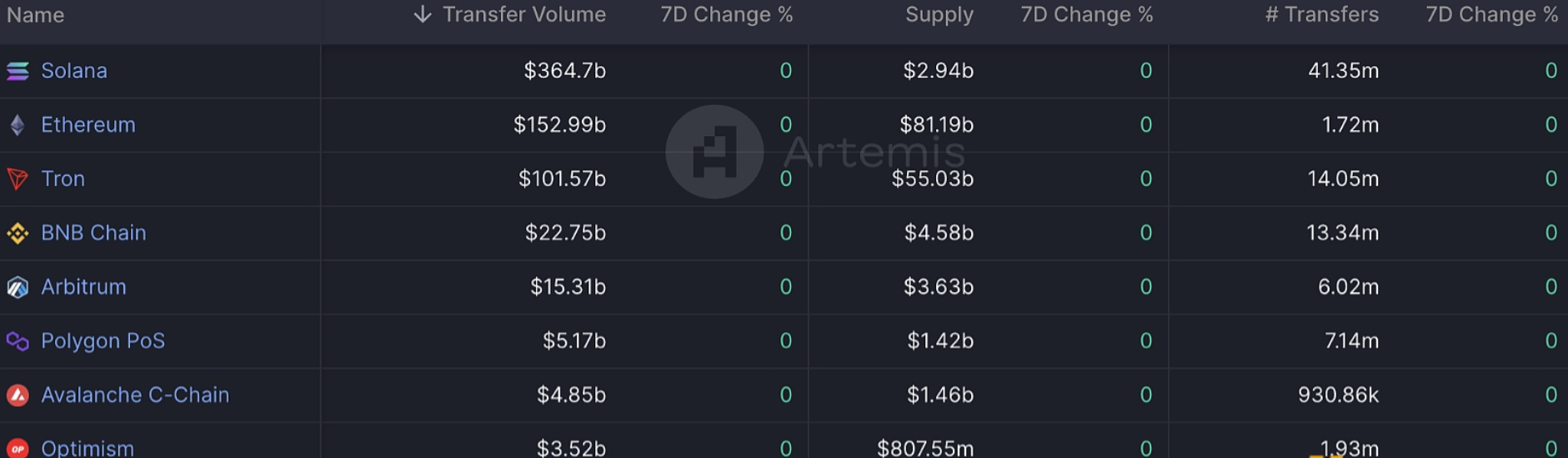Sort by # Transfers column header
This screenshot has height=458, width=1568.
1321,15
